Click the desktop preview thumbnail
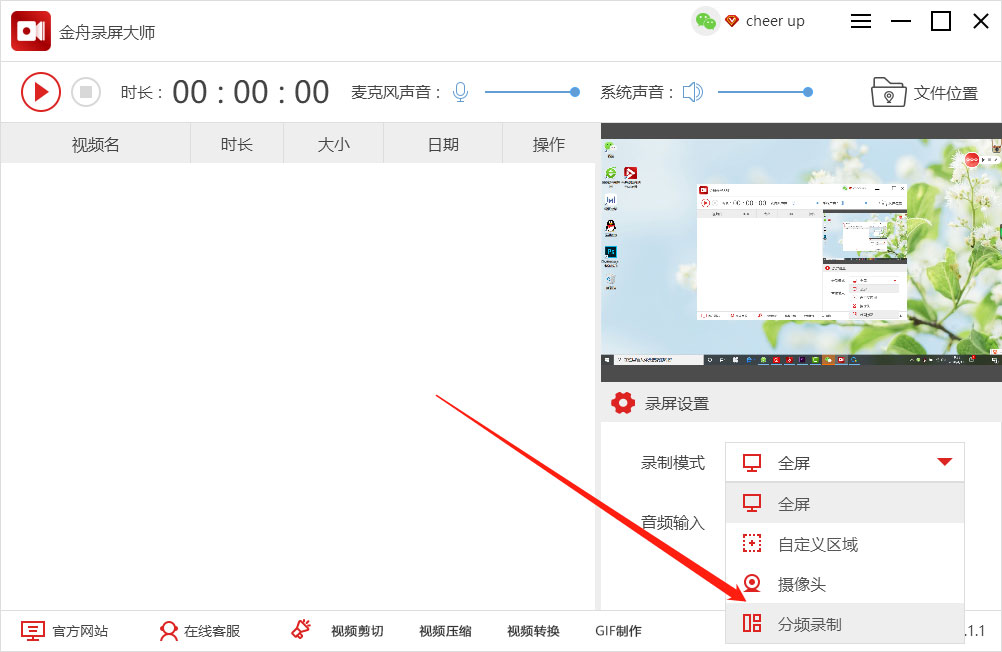This screenshot has width=1002, height=652. 799,248
